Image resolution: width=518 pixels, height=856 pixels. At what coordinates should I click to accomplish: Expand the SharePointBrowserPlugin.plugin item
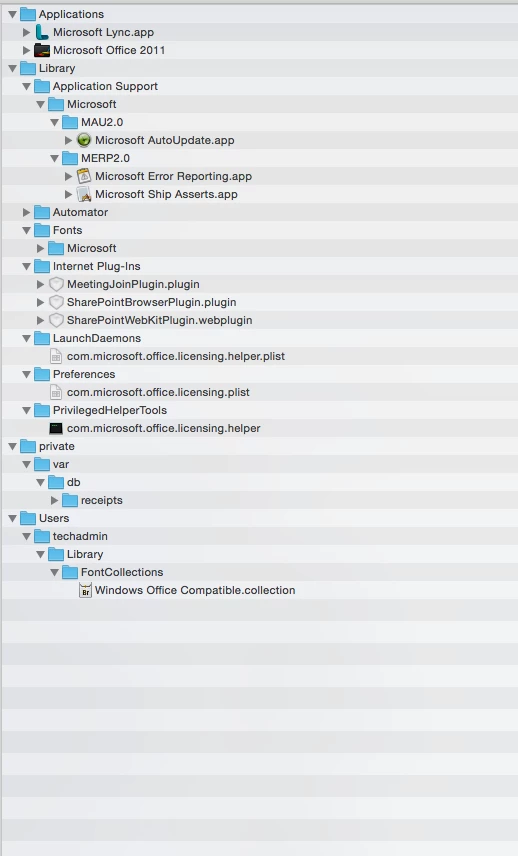coord(40,302)
